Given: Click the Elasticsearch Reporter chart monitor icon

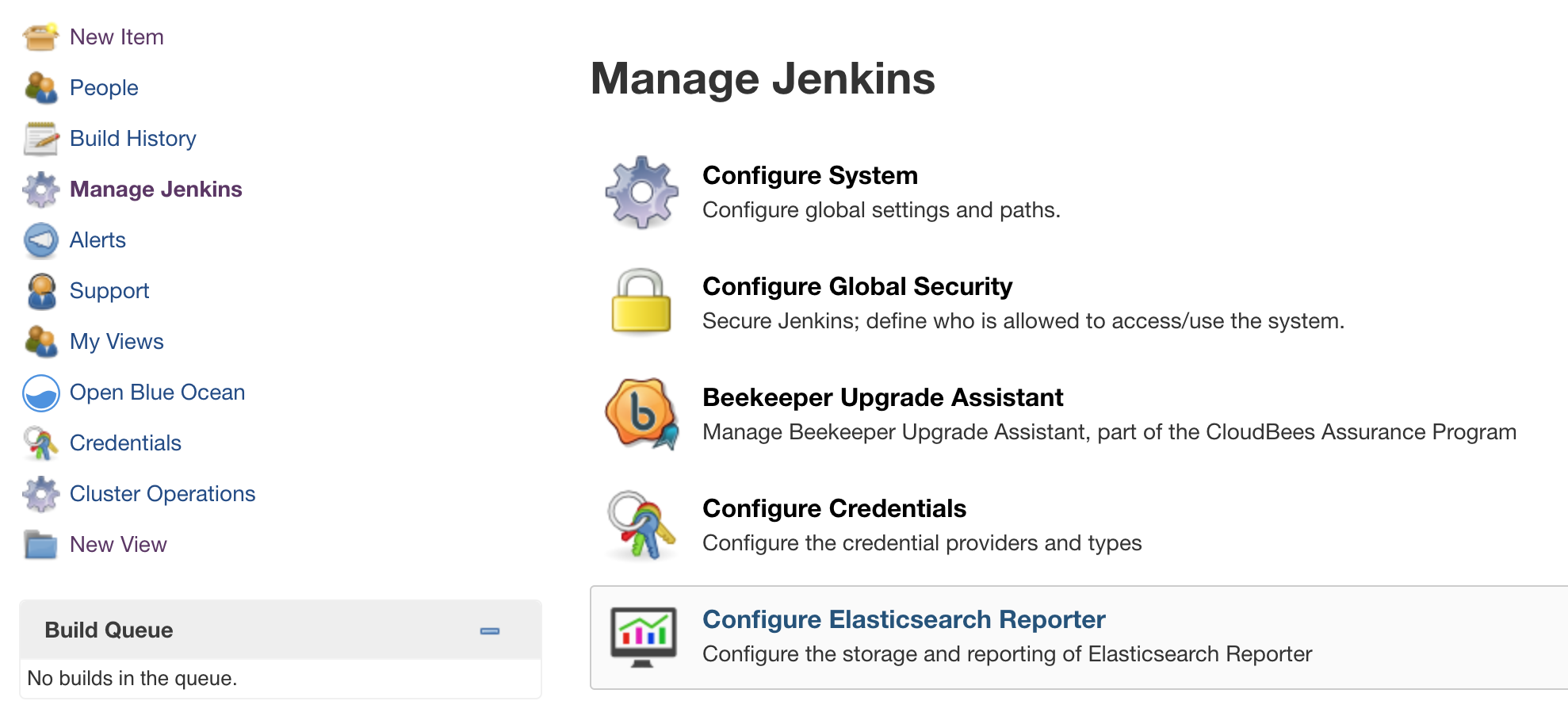Looking at the screenshot, I should (643, 637).
